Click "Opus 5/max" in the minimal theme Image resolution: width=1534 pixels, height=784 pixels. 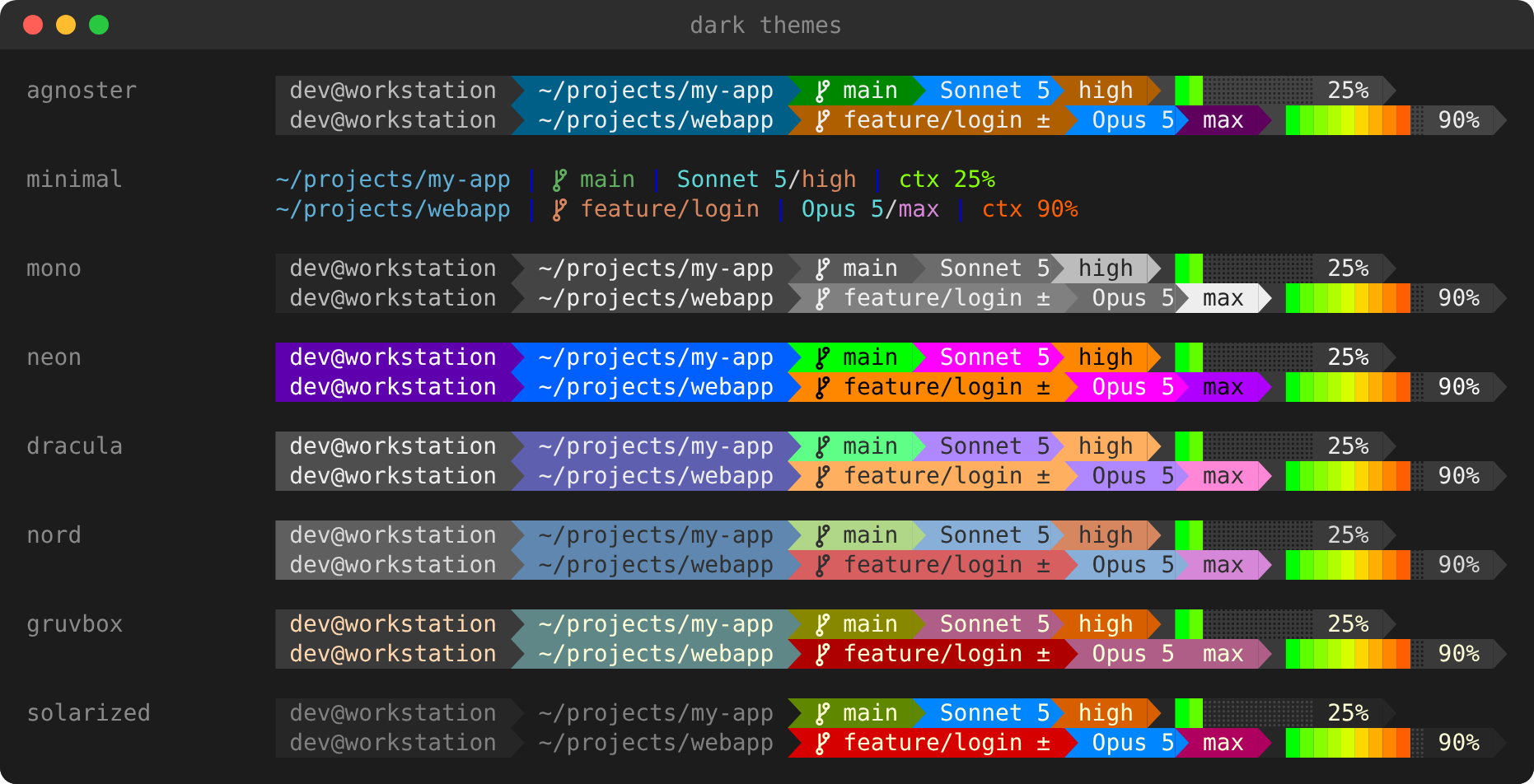870,209
